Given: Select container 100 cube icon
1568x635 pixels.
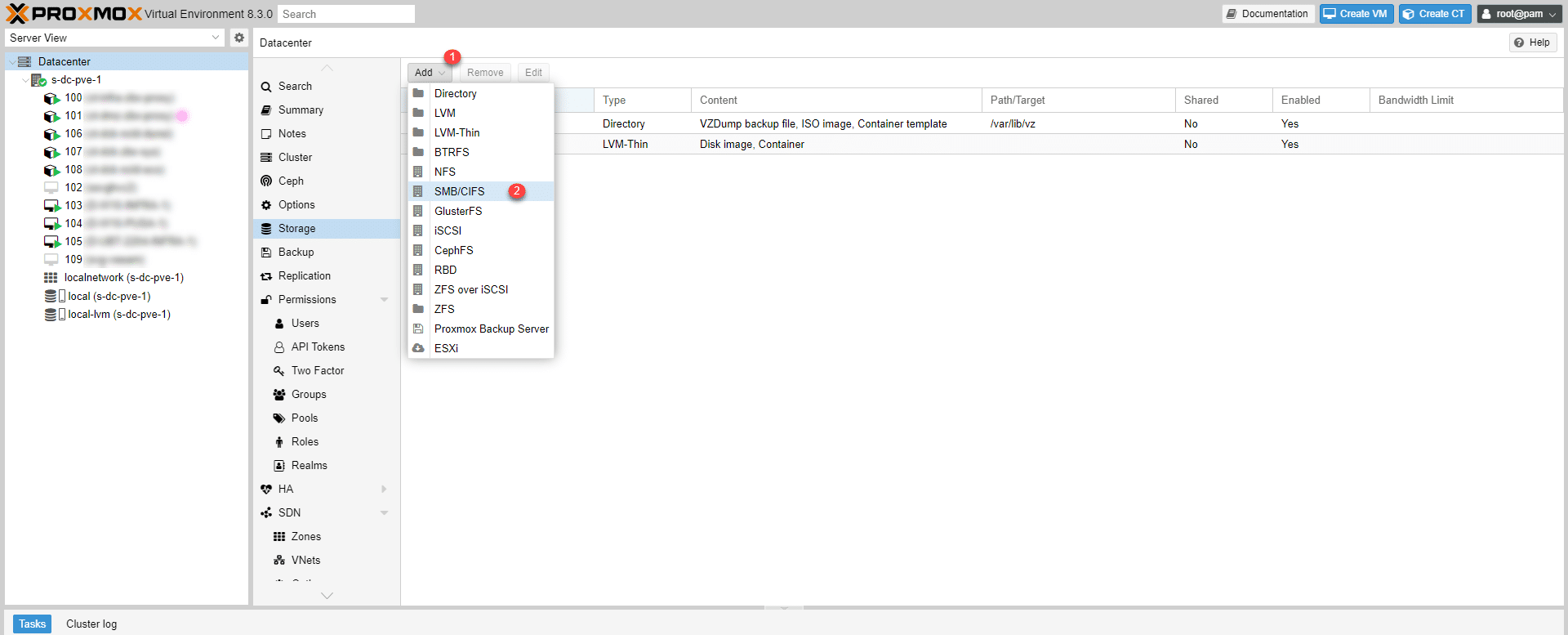Looking at the screenshot, I should point(52,98).
